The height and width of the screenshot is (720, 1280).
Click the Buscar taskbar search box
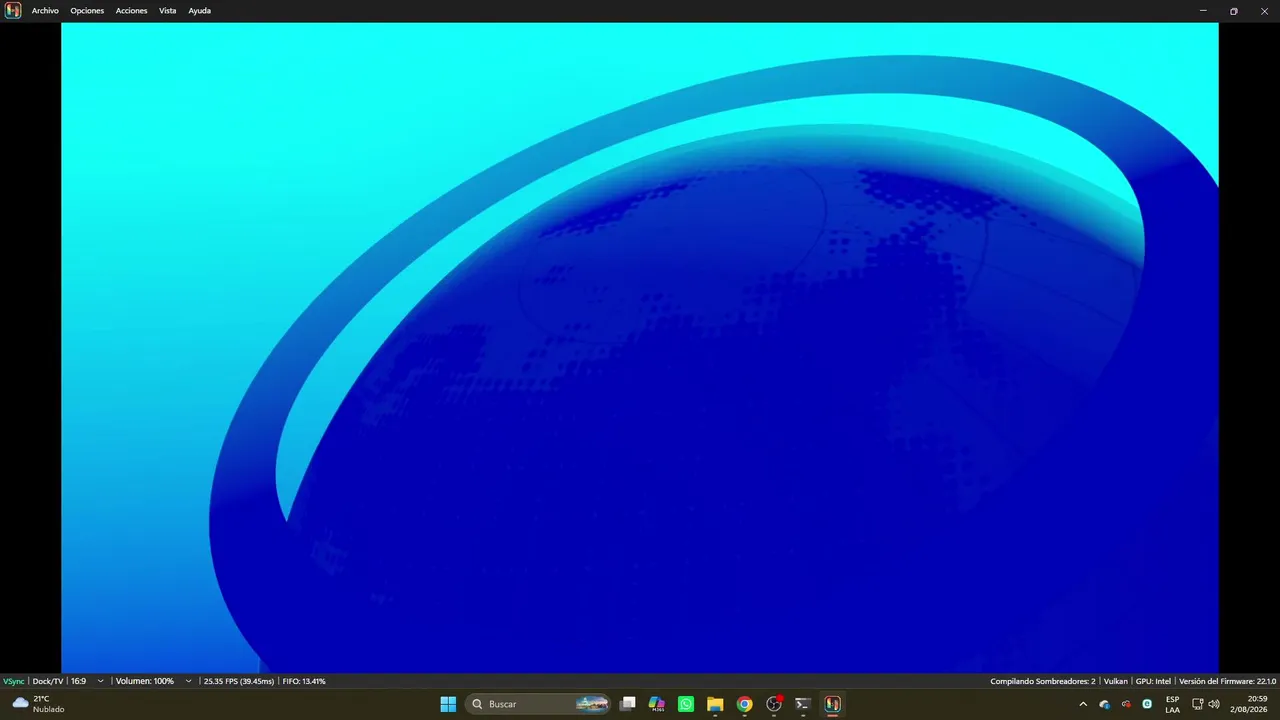[539, 704]
